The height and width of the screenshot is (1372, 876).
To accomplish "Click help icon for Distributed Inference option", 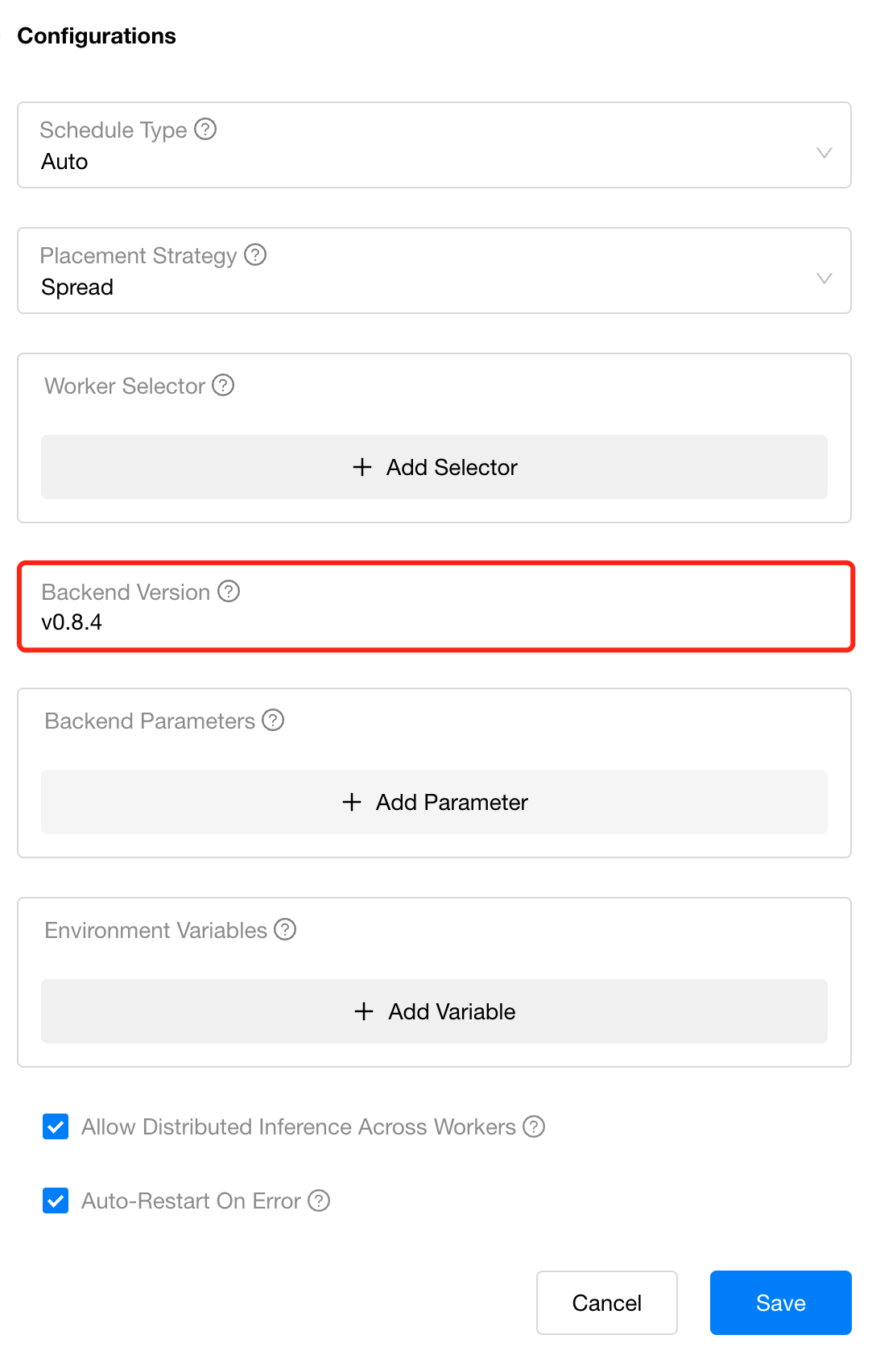I will click(x=534, y=1126).
